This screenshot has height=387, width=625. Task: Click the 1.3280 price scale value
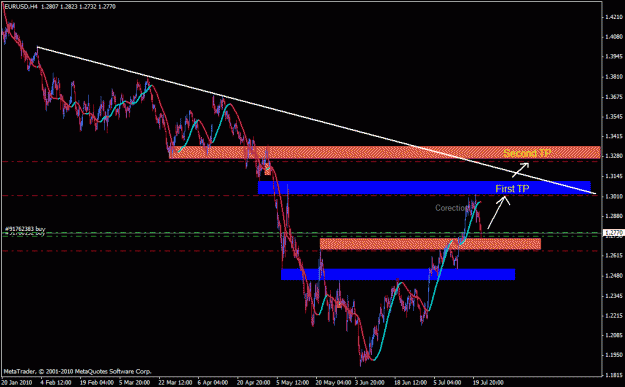(x=614, y=156)
